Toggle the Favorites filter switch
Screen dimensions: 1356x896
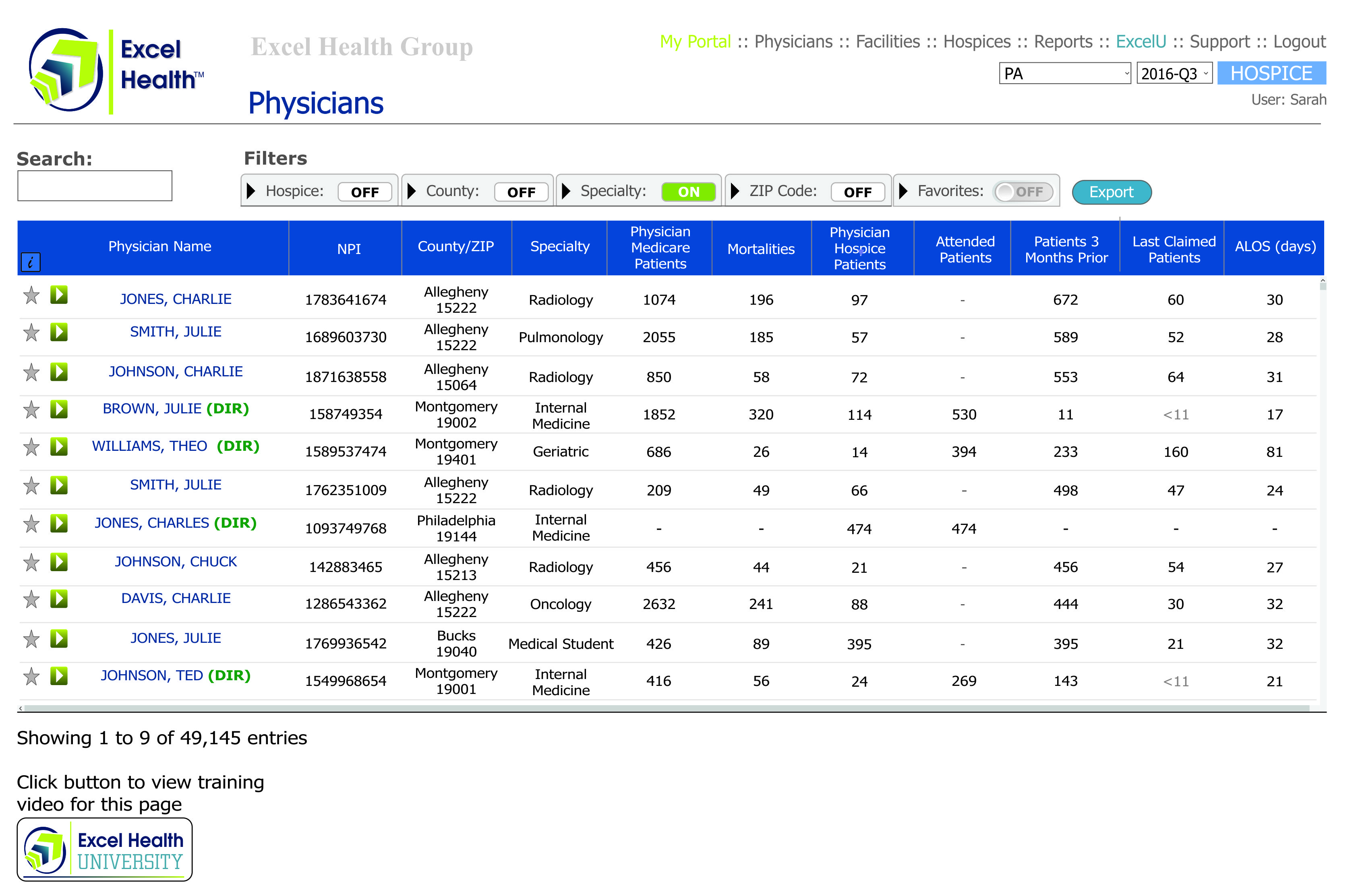pos(1023,192)
